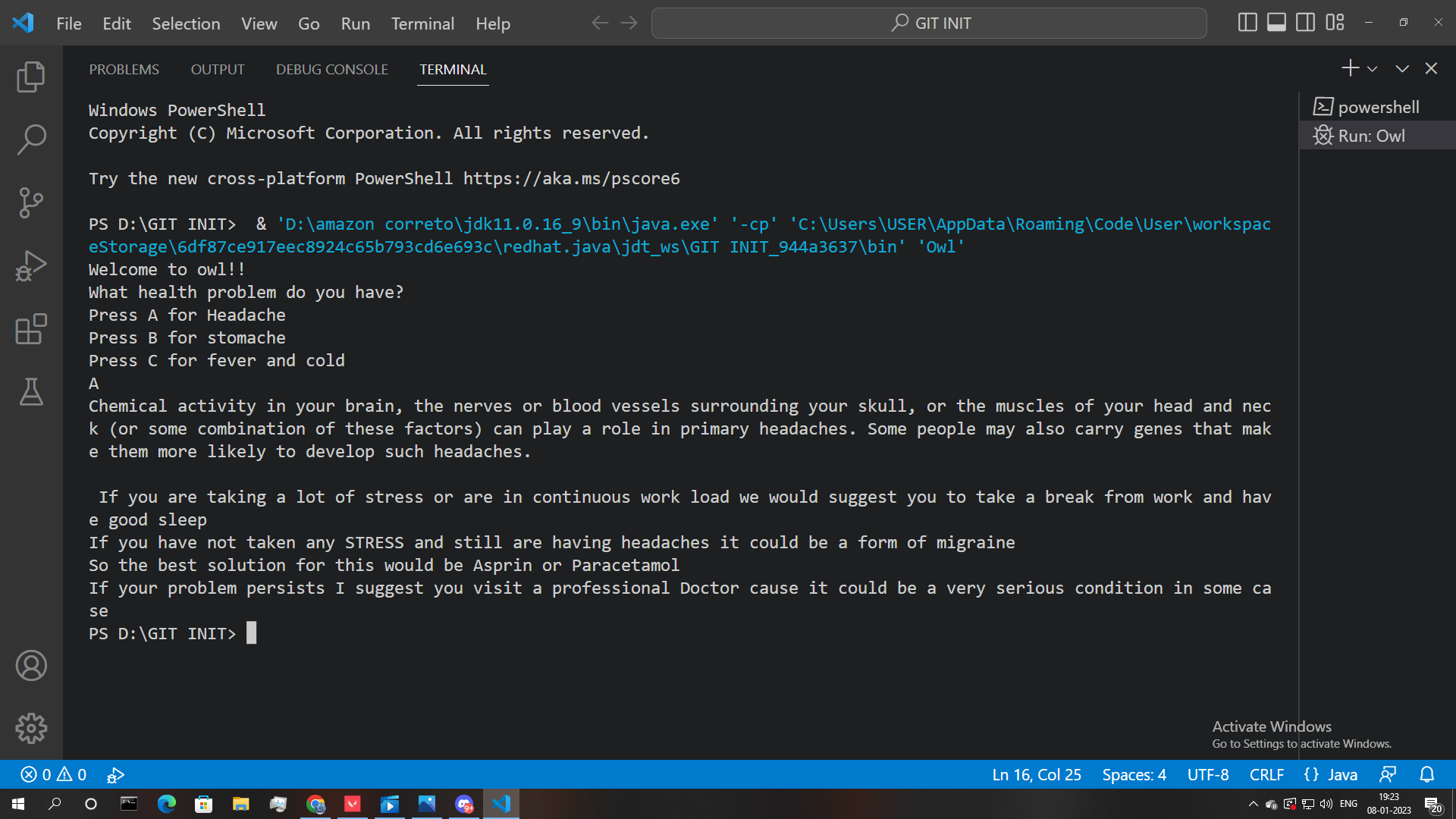Viewport: 1456px width, 819px height.
Task: Expand the new terminal launch profile dropdown
Action: click(x=1372, y=69)
